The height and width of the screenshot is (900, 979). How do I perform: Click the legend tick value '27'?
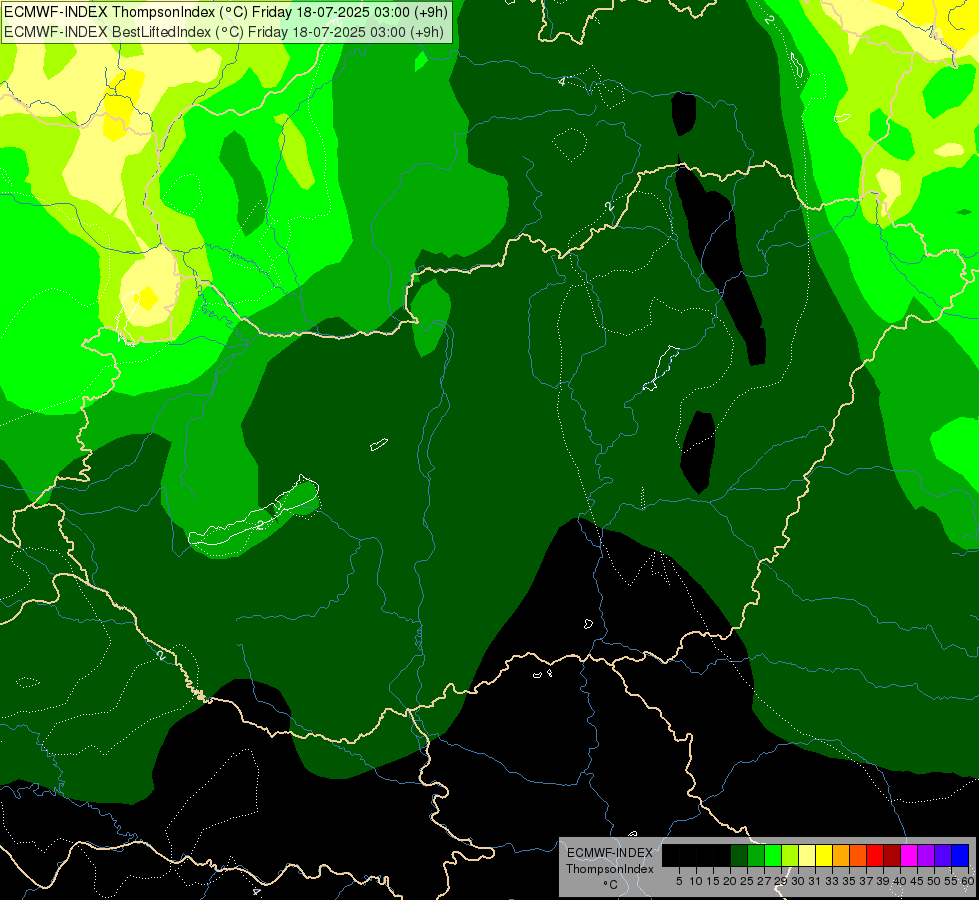[764, 881]
